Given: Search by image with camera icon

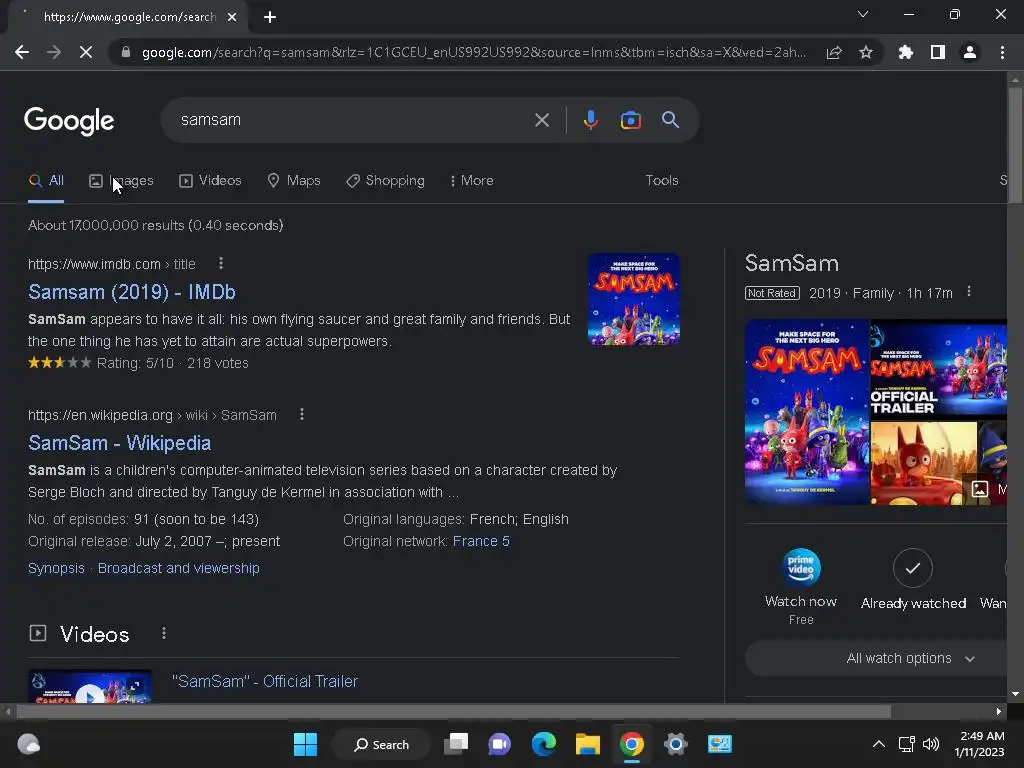Looking at the screenshot, I should pos(631,120).
